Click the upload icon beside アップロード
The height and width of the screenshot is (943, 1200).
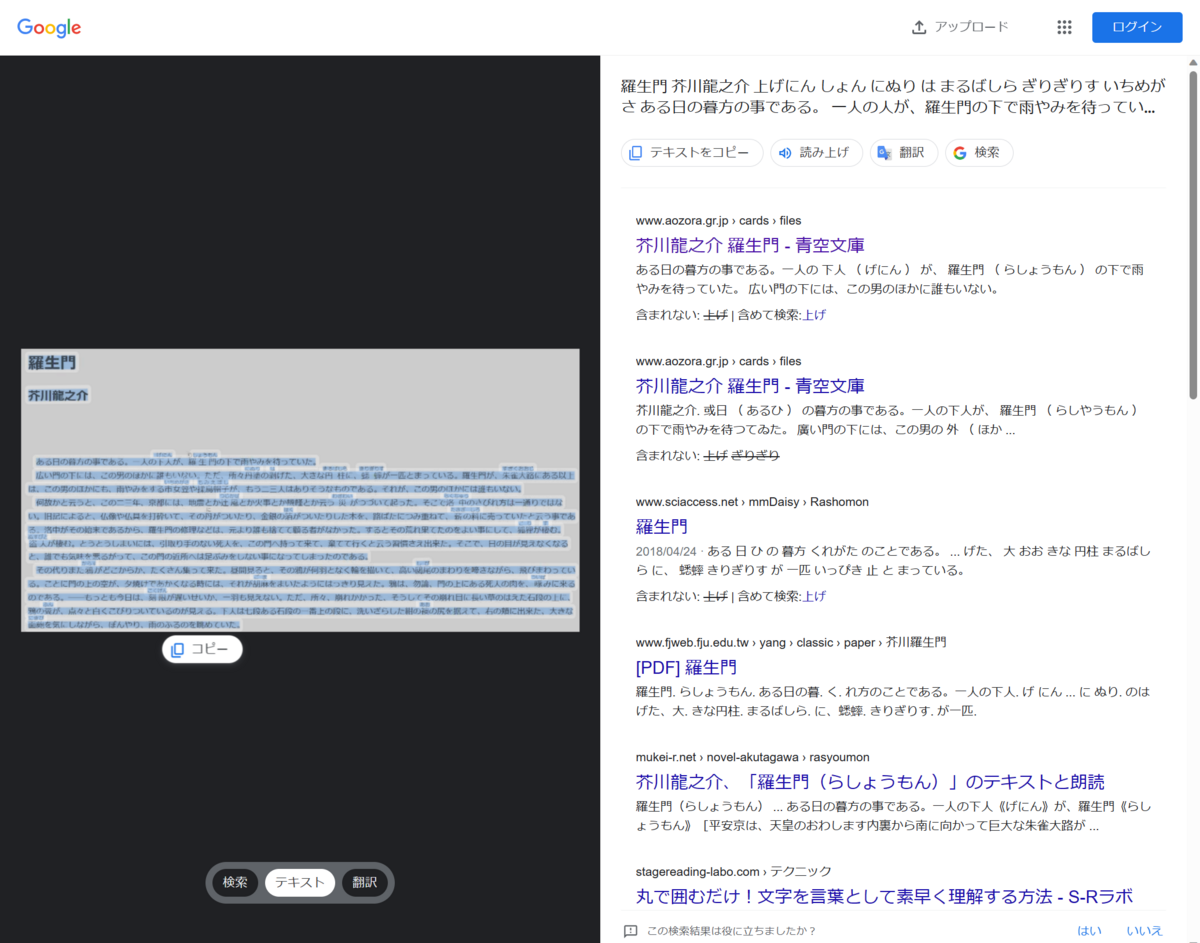919,27
